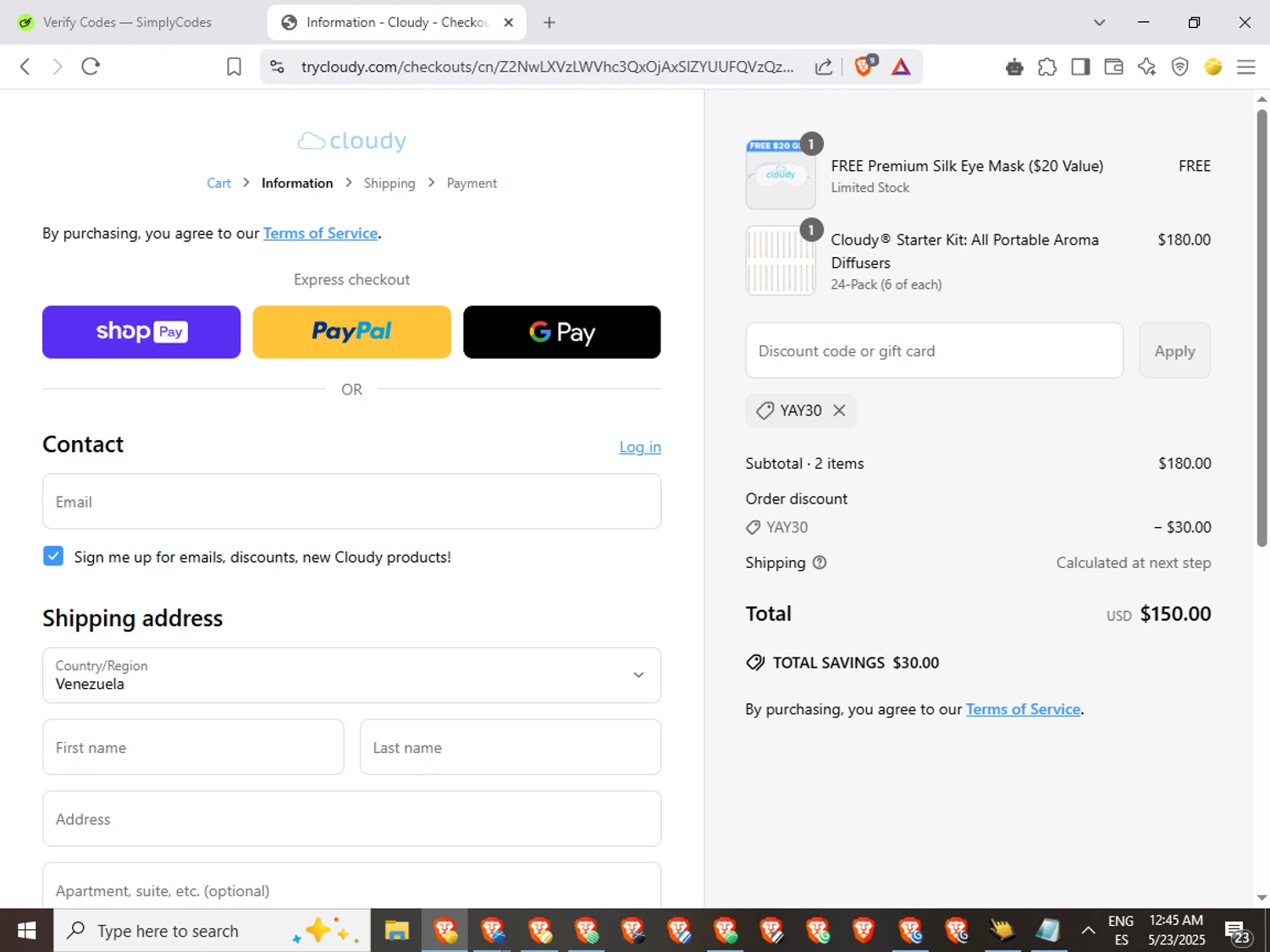Screen dimensions: 1270x952
Task: Pay with Google Pay button
Action: (x=561, y=332)
